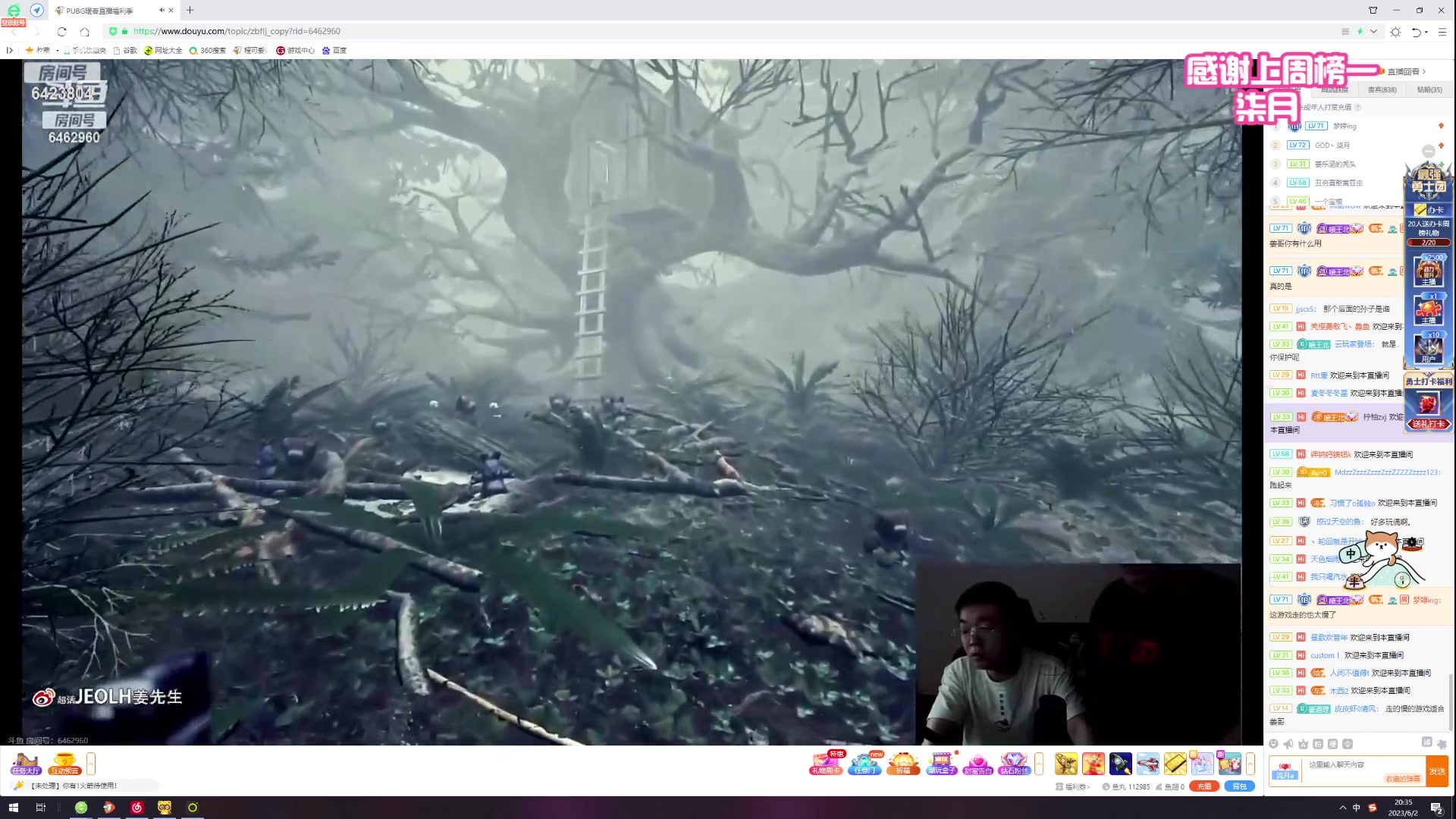Select the rocket gift icon
The width and height of the screenshot is (1456, 819).
1120,763
